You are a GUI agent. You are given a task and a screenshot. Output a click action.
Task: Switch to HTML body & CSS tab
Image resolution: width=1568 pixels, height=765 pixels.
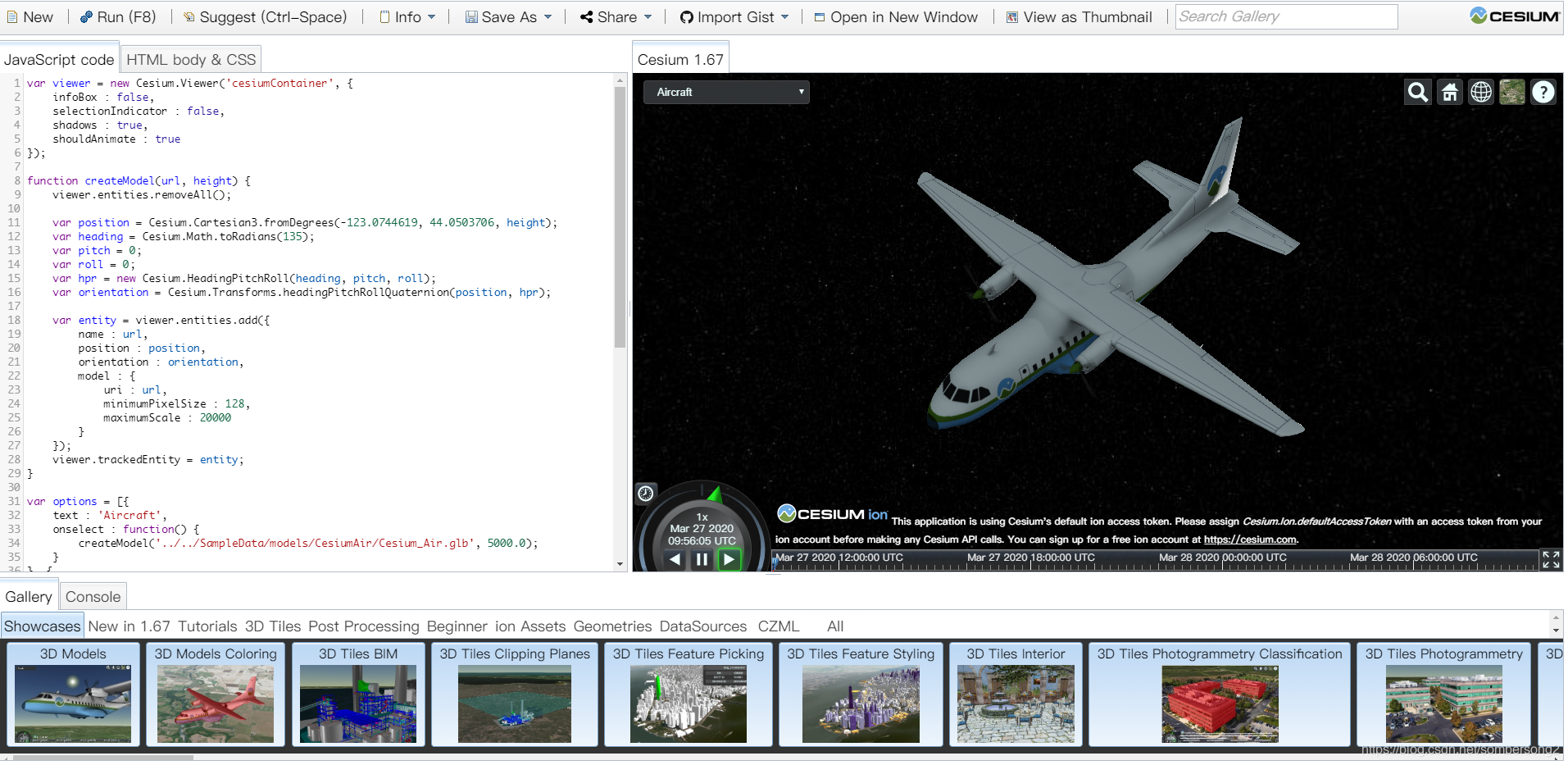tap(191, 60)
